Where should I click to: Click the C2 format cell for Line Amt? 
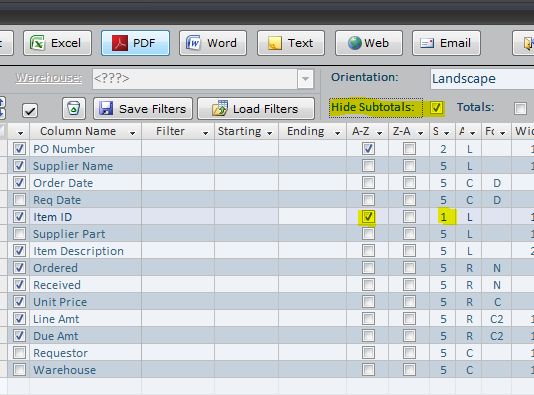pyautogui.click(x=497, y=319)
